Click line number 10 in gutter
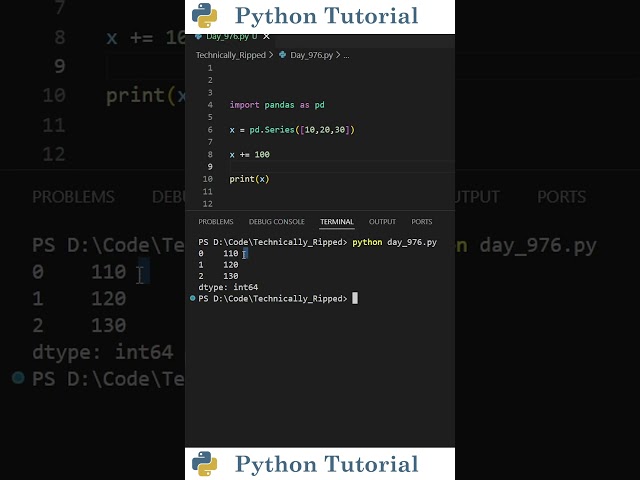Image resolution: width=640 pixels, height=480 pixels. point(208,179)
